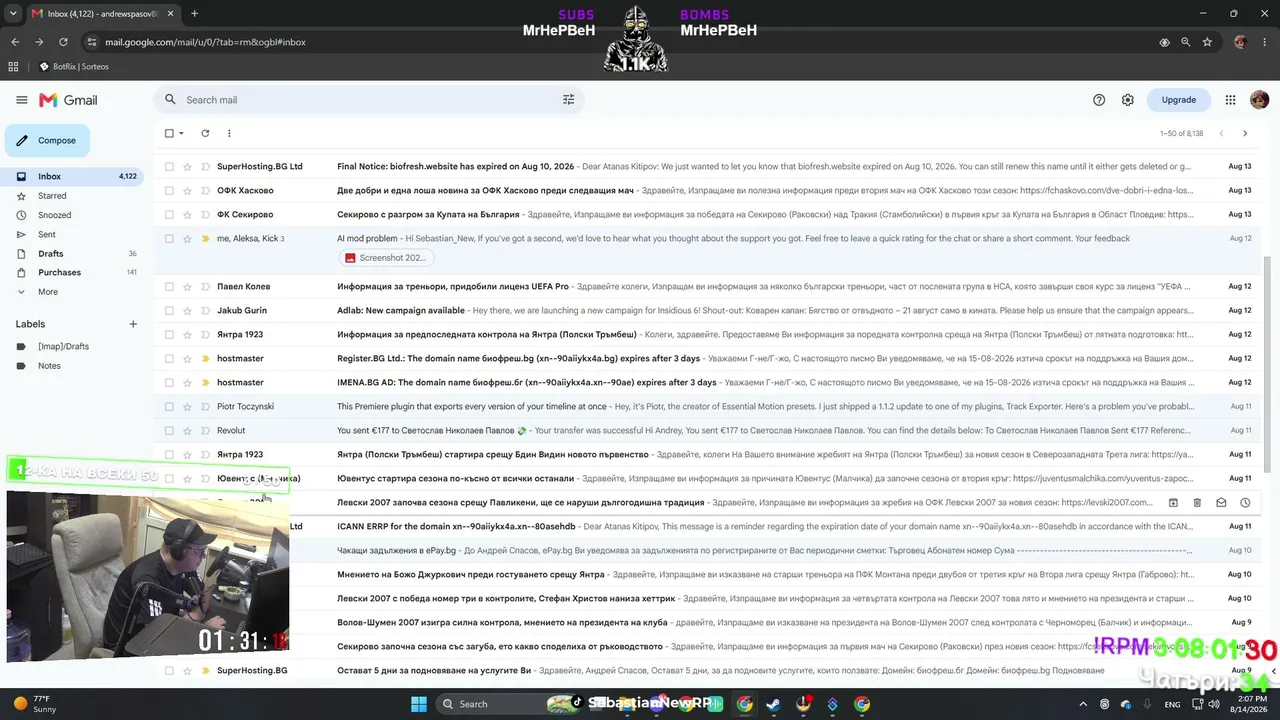Refresh the inbox message list

click(205, 133)
